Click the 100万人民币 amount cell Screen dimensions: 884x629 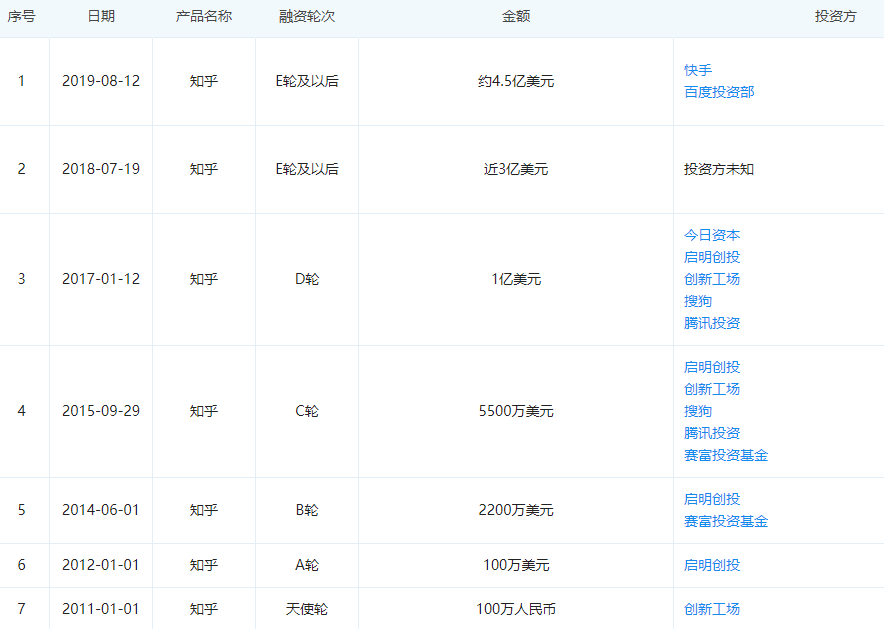click(516, 609)
